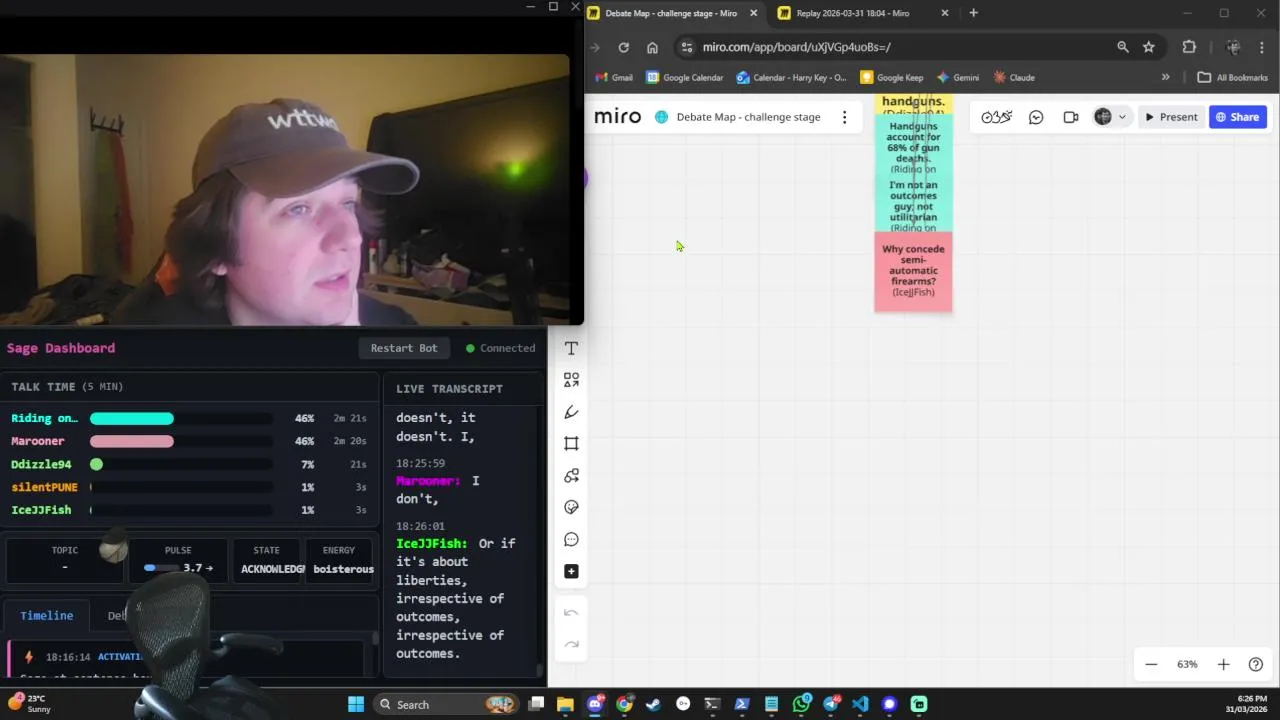This screenshot has width=1280, height=720.
Task: Open the Claude bookmark
Action: pos(1014,77)
